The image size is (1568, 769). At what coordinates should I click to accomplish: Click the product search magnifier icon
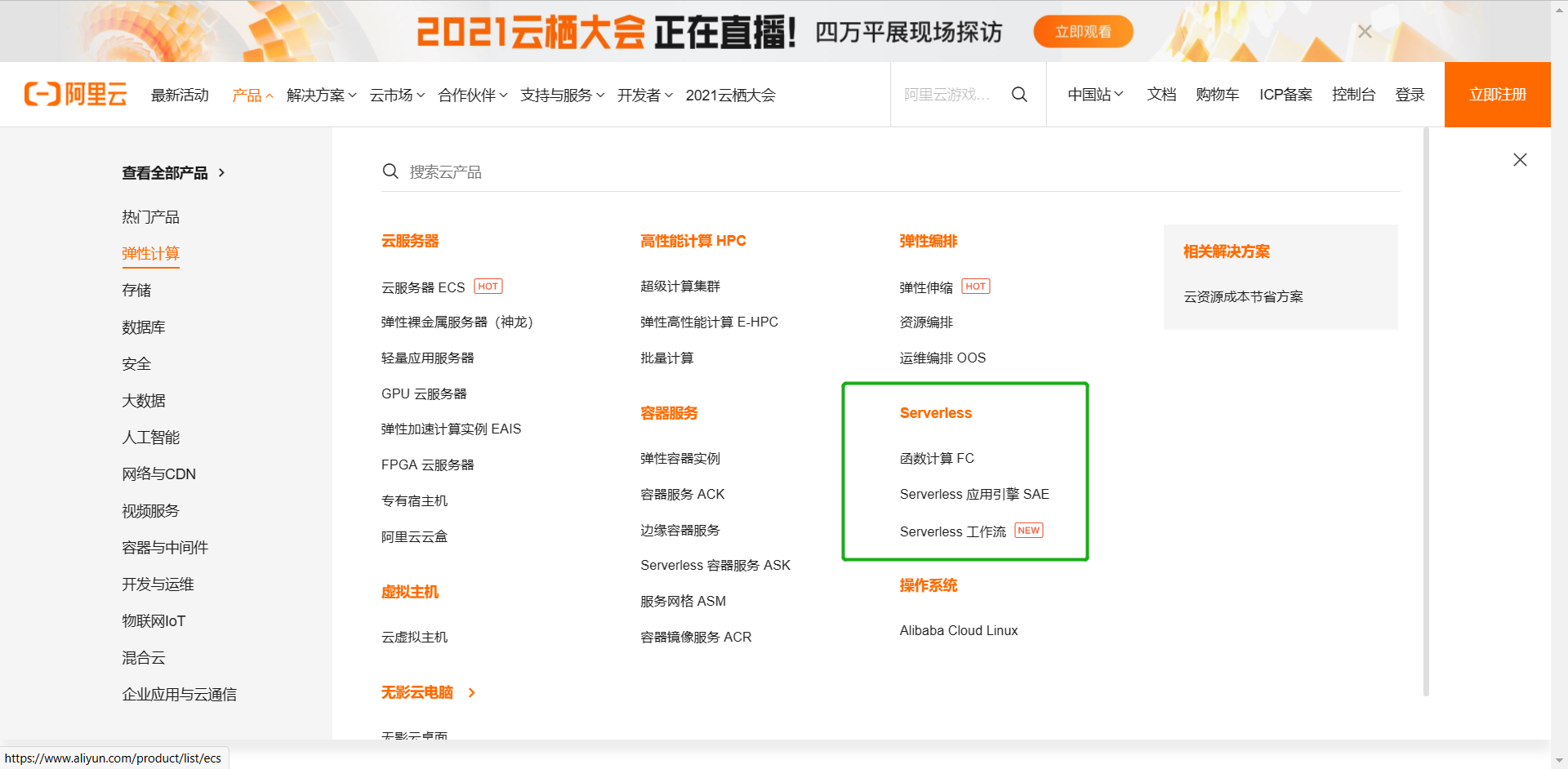pyautogui.click(x=390, y=171)
